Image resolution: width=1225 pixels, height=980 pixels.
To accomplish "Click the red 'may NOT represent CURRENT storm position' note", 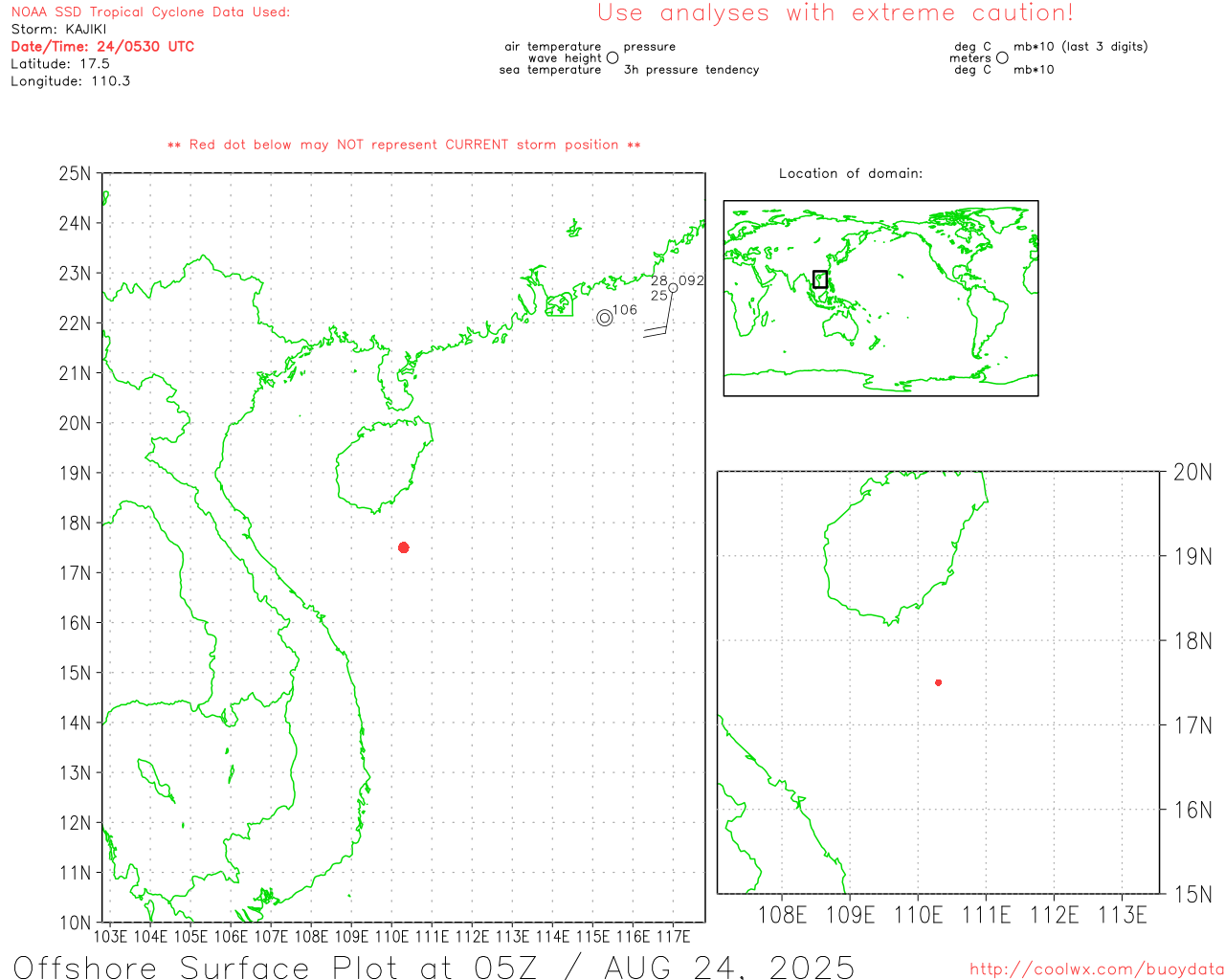I will tap(404, 145).
